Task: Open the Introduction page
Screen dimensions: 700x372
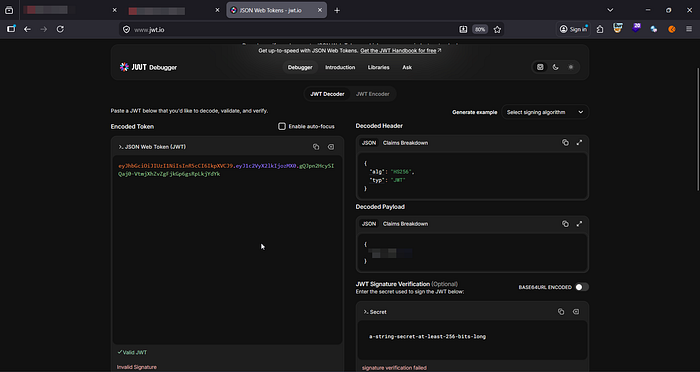Action: (x=340, y=67)
